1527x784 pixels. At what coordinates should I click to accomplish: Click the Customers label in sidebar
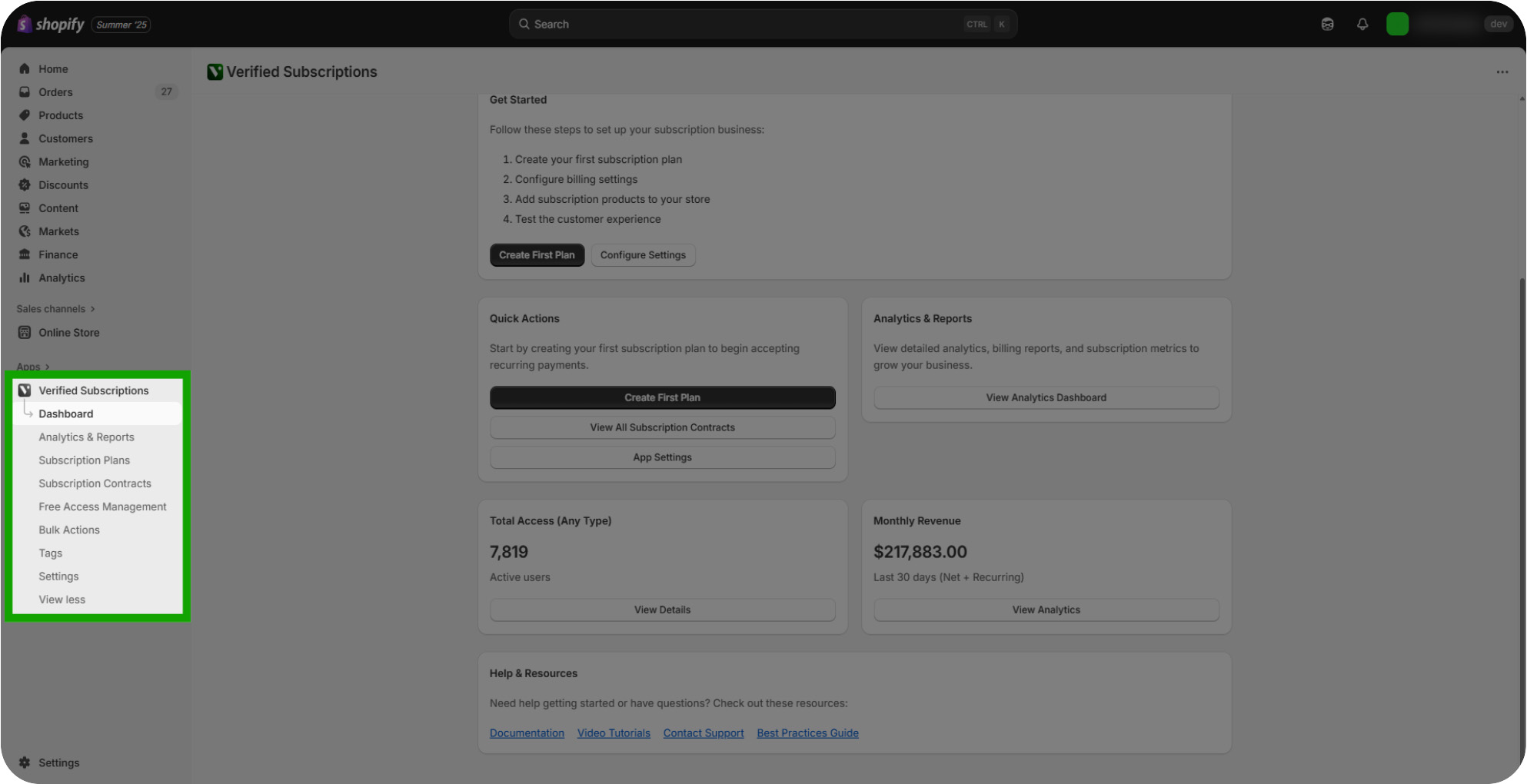(65, 138)
